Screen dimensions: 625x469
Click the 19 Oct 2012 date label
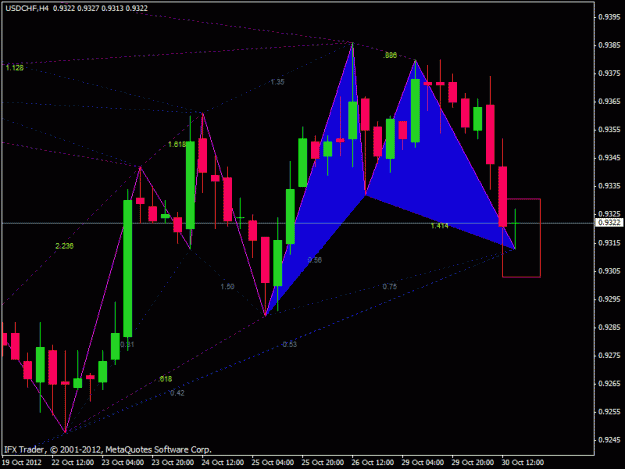[22, 462]
